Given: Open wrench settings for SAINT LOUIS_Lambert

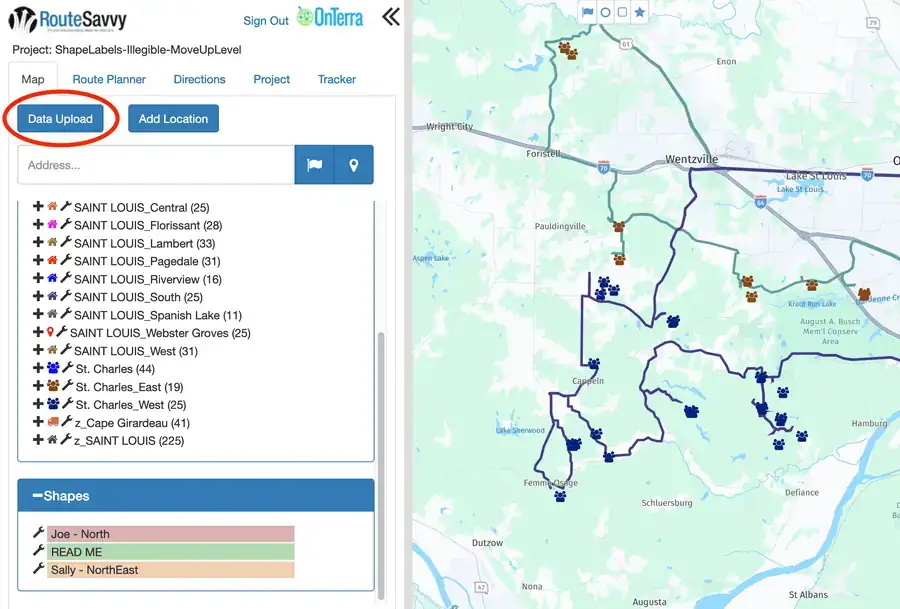Looking at the screenshot, I should [65, 242].
